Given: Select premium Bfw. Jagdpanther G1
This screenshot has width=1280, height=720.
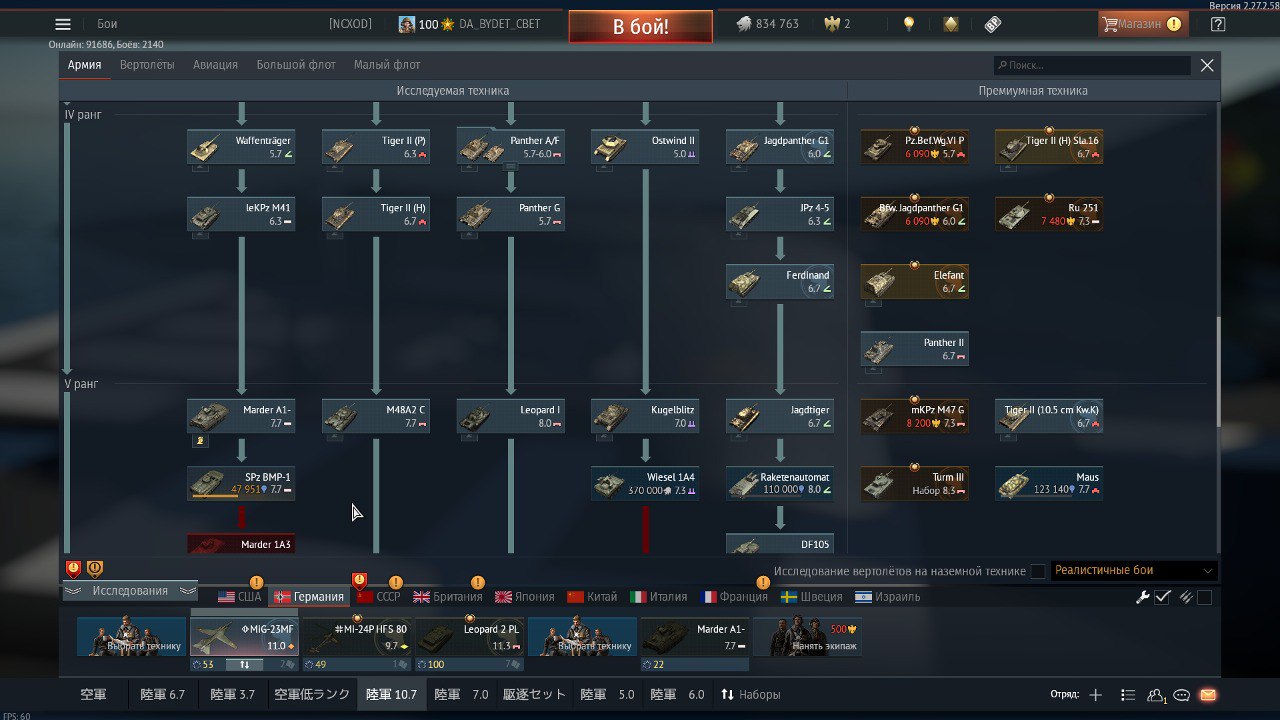Looking at the screenshot, I should [915, 214].
